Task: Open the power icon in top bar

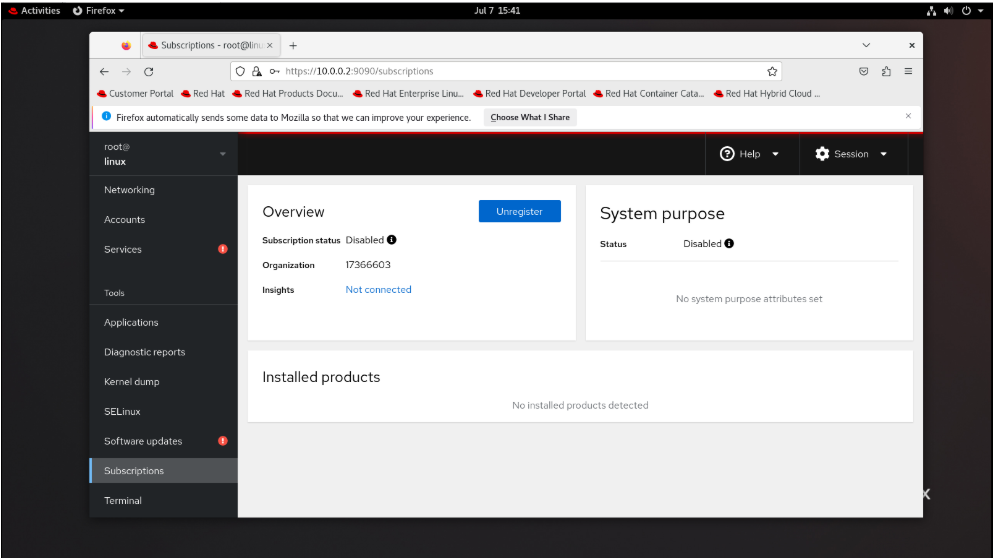Action: click(x=966, y=11)
